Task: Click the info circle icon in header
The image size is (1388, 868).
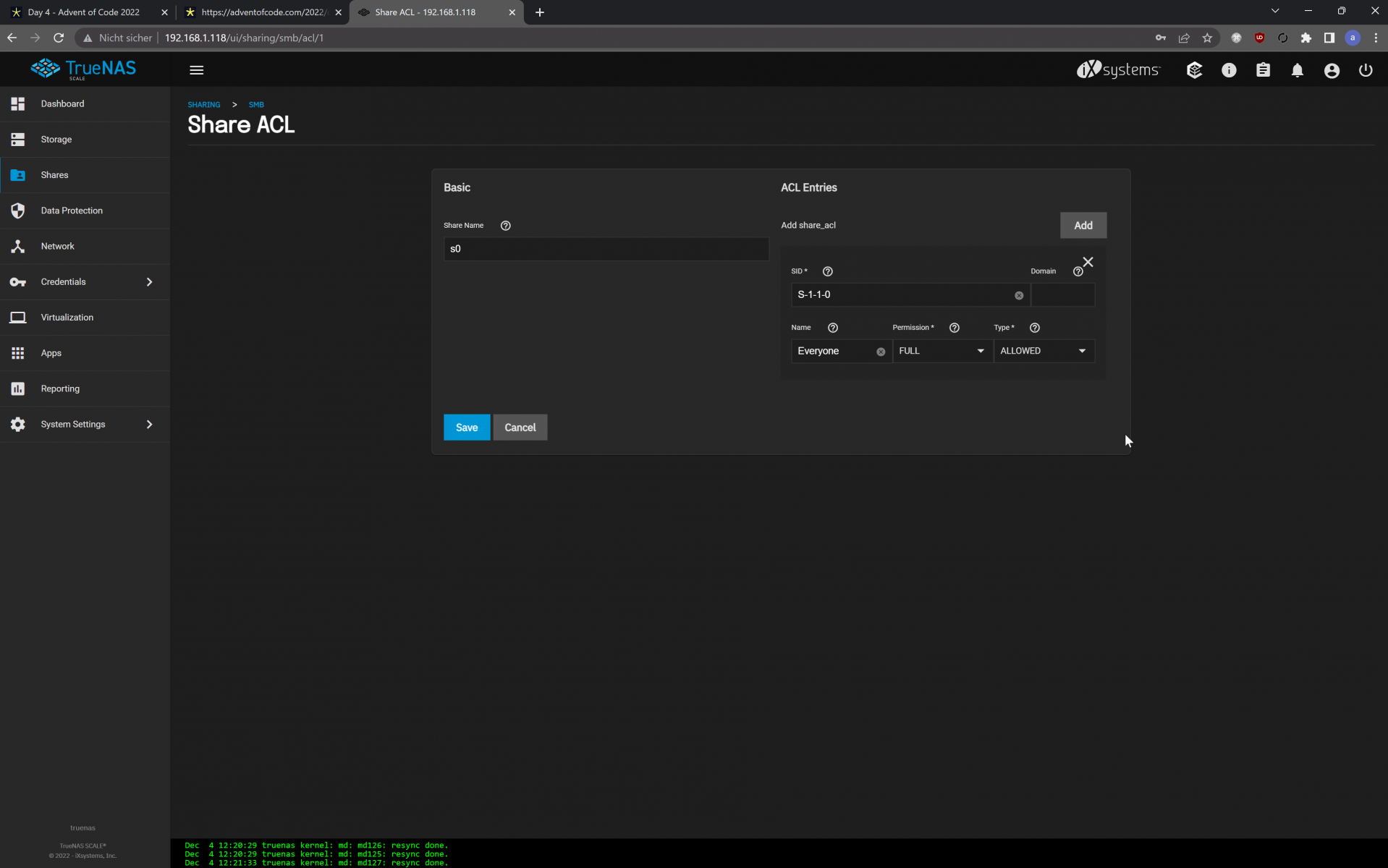Action: click(1229, 70)
